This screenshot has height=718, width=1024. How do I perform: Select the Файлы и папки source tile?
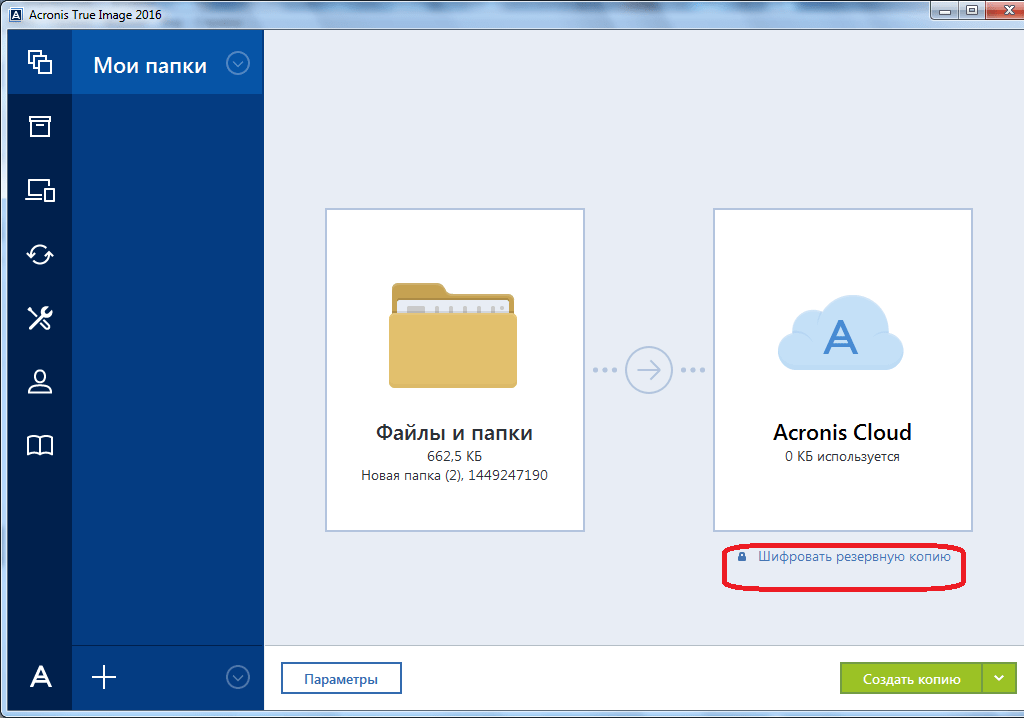(455, 370)
